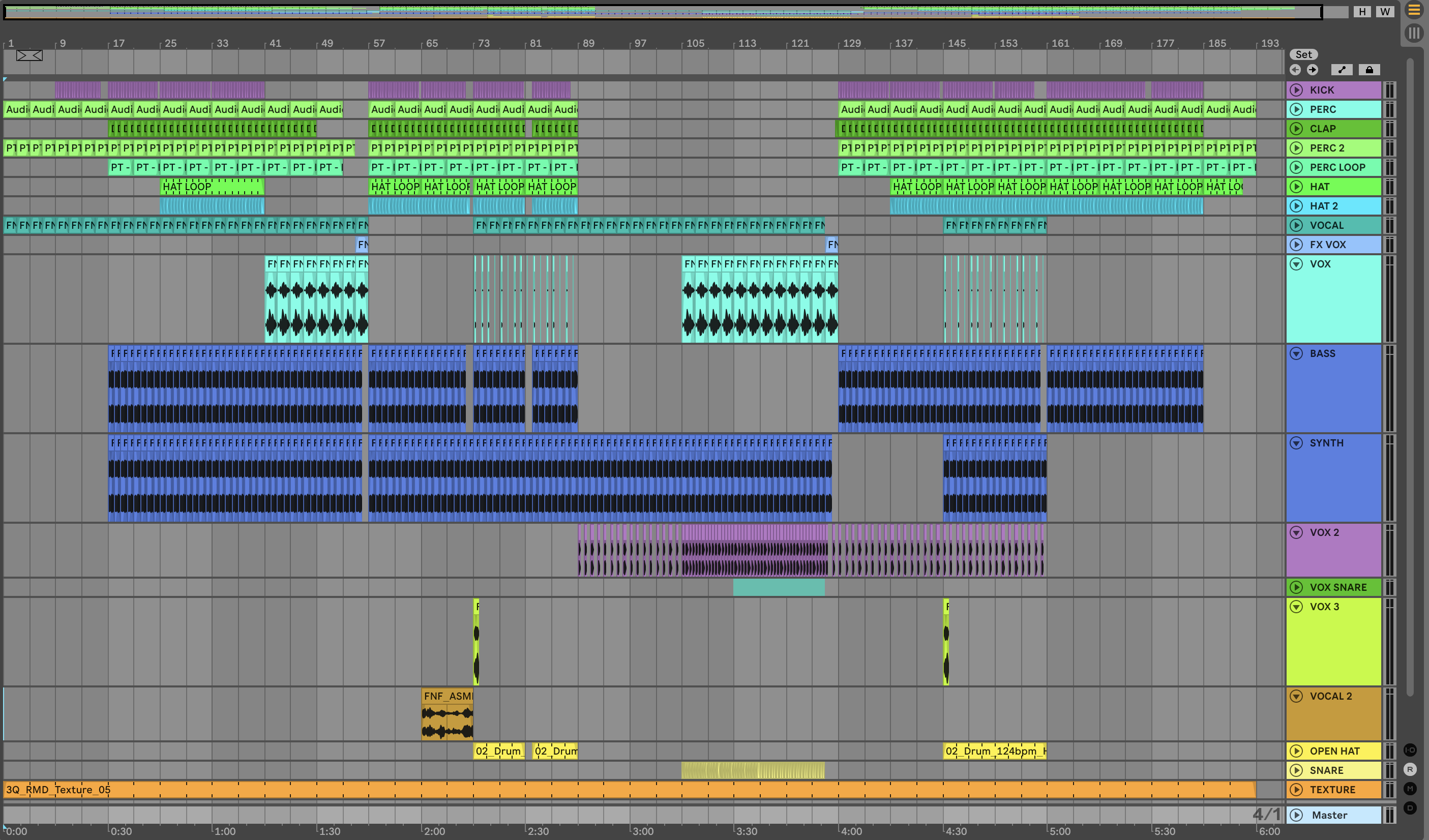This screenshot has width=1429, height=840.
Task: Click the Lock Envelopes padlock icon
Action: (x=1369, y=70)
